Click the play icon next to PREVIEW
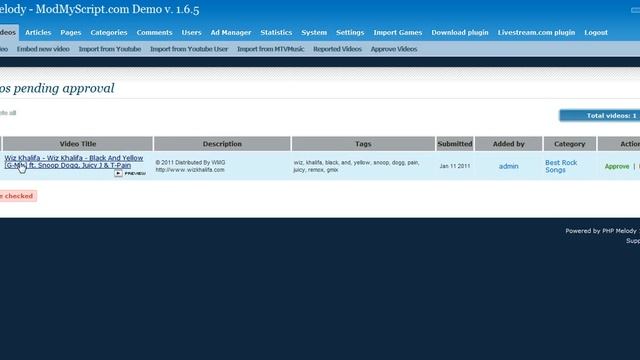Image resolution: width=640 pixels, height=360 pixels. tap(118, 173)
